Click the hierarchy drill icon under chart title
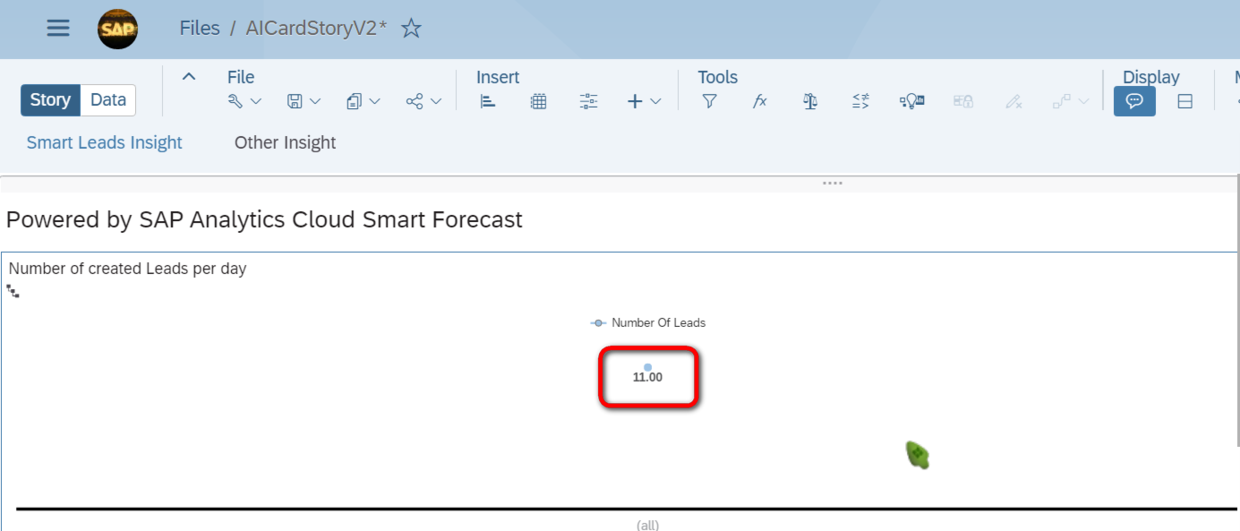This screenshot has height=531, width=1240. click(x=13, y=292)
